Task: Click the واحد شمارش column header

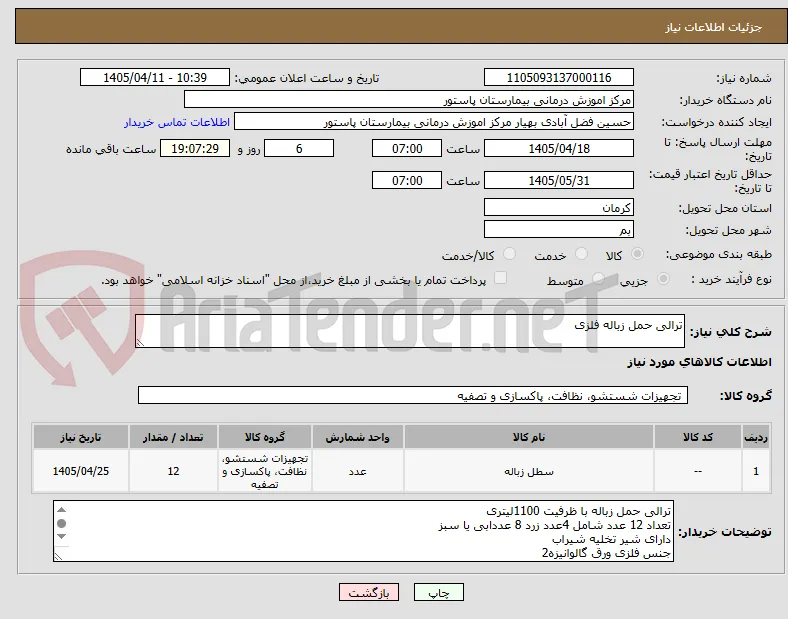Action: 357,437
